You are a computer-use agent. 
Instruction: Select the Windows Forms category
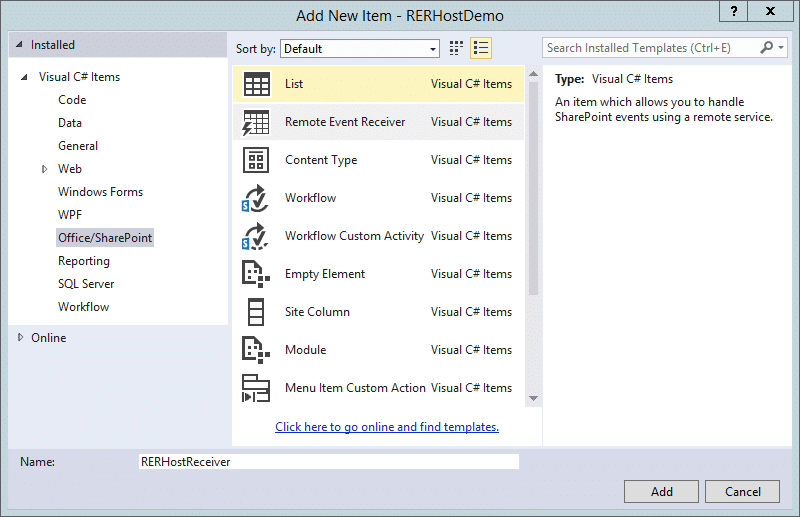(101, 192)
